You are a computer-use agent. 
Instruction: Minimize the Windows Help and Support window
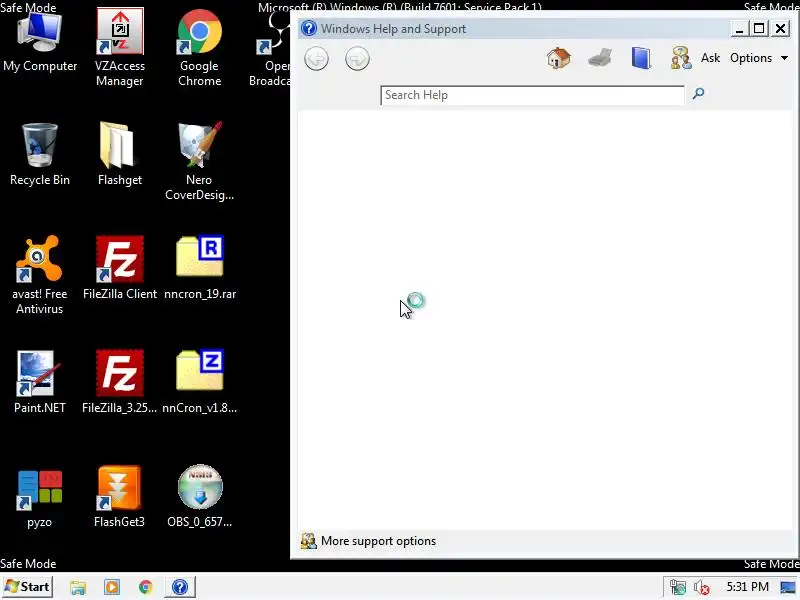click(738, 29)
